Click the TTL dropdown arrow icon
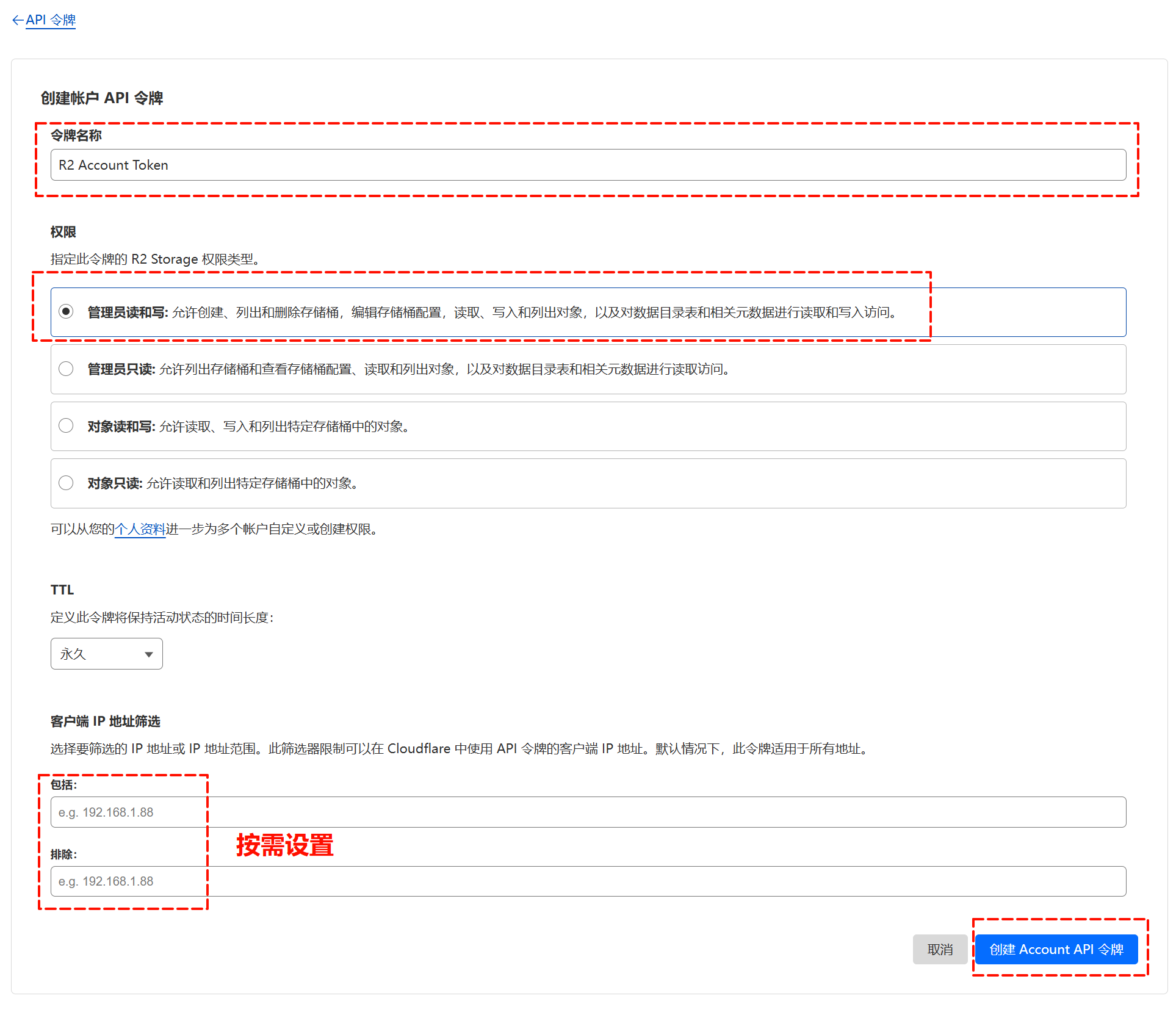Screen dimensions: 1176x1015 [148, 654]
